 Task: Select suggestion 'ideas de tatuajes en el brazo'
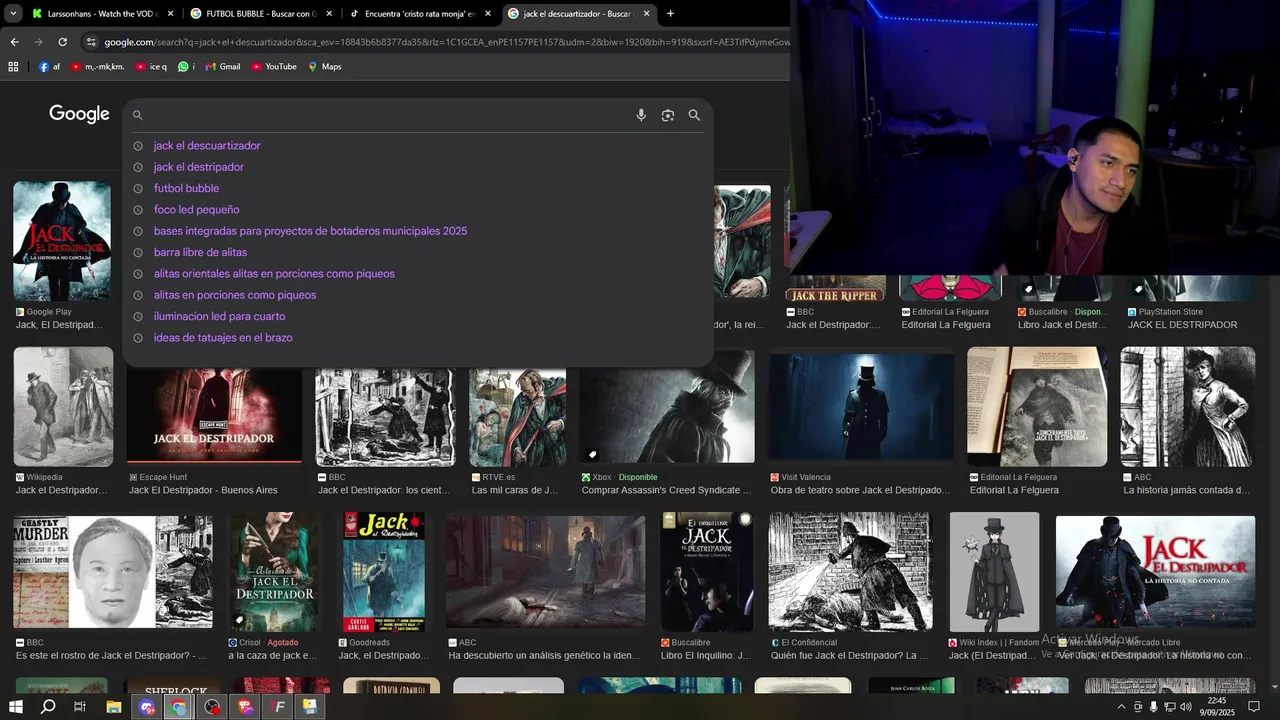coord(223,338)
